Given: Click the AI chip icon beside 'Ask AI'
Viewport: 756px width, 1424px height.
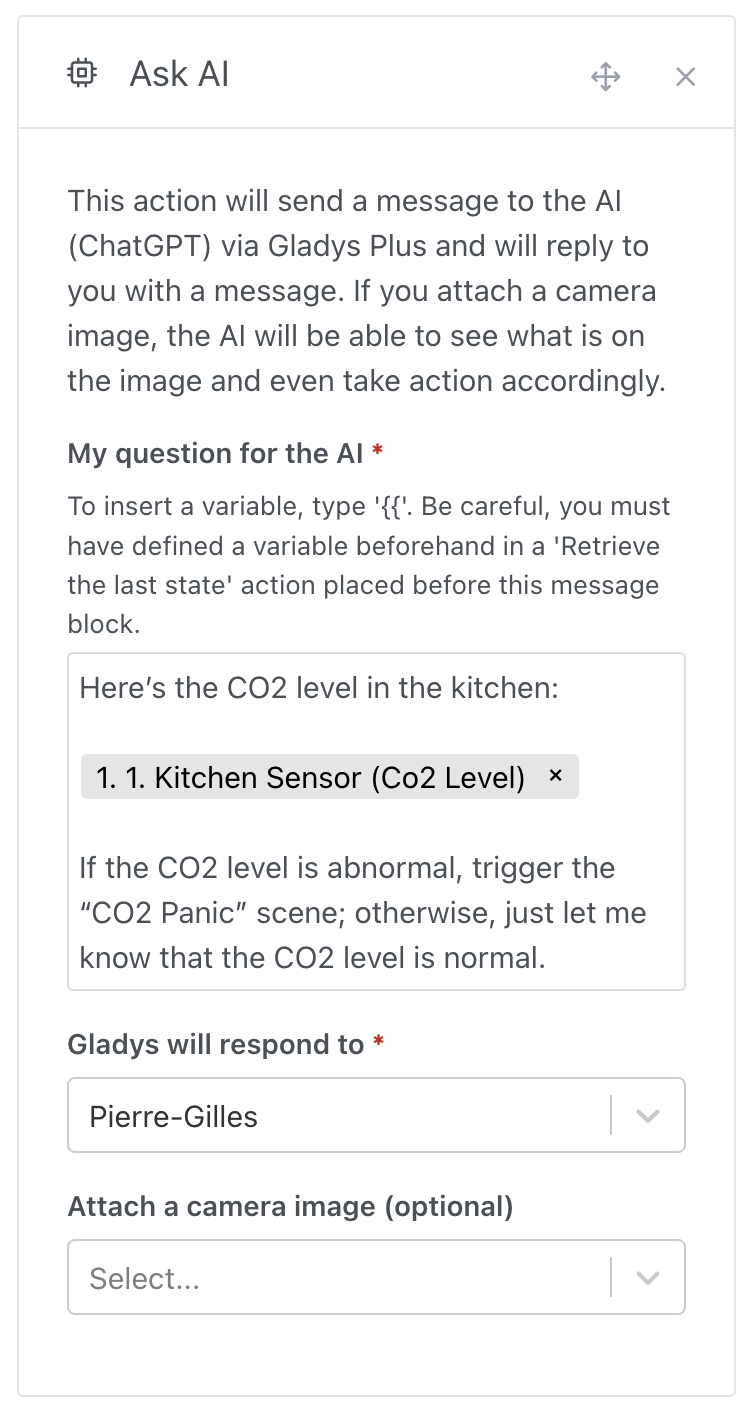Looking at the screenshot, I should pyautogui.click(x=85, y=73).
